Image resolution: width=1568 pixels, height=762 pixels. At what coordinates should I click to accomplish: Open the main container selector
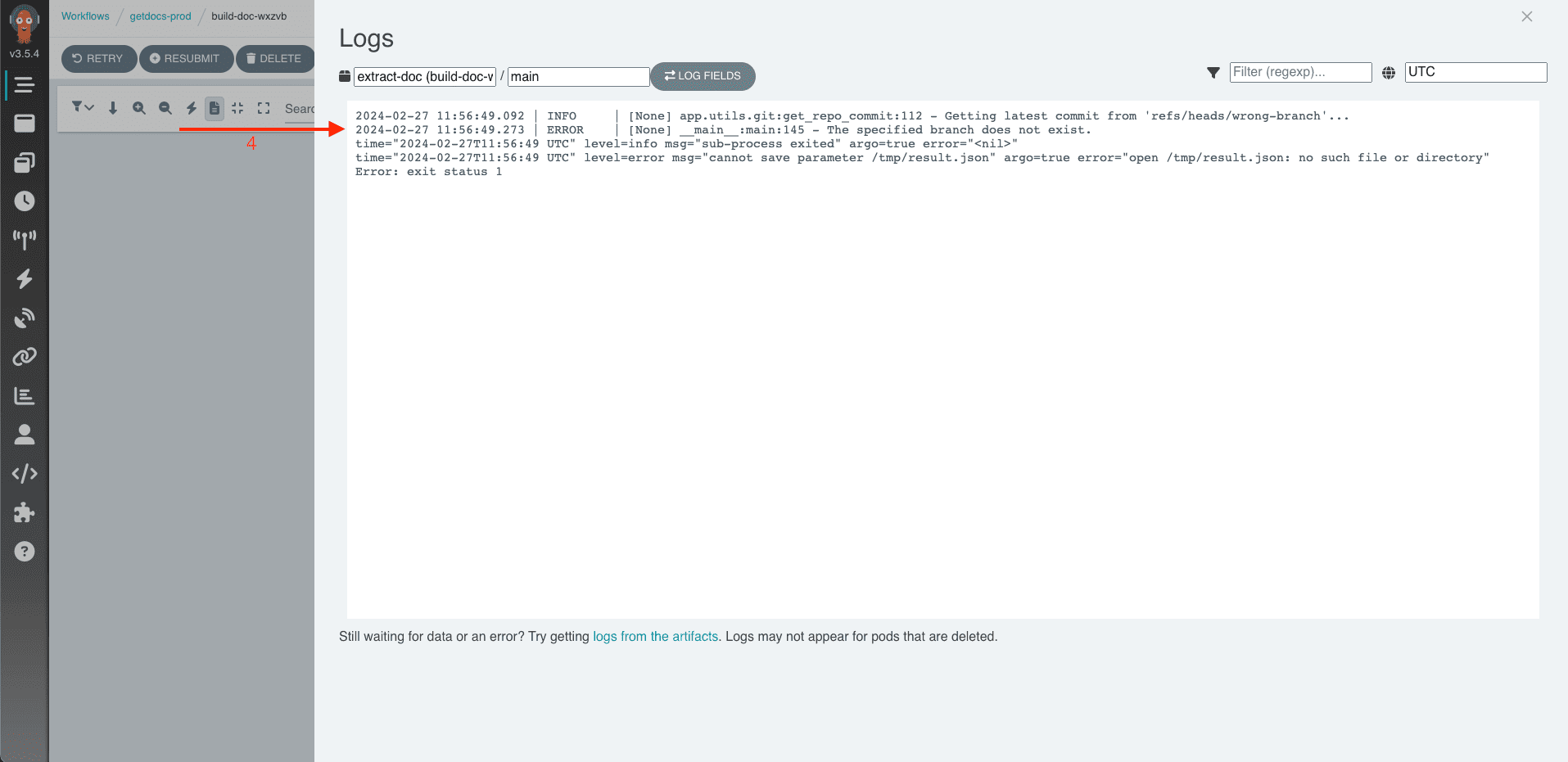coord(578,77)
